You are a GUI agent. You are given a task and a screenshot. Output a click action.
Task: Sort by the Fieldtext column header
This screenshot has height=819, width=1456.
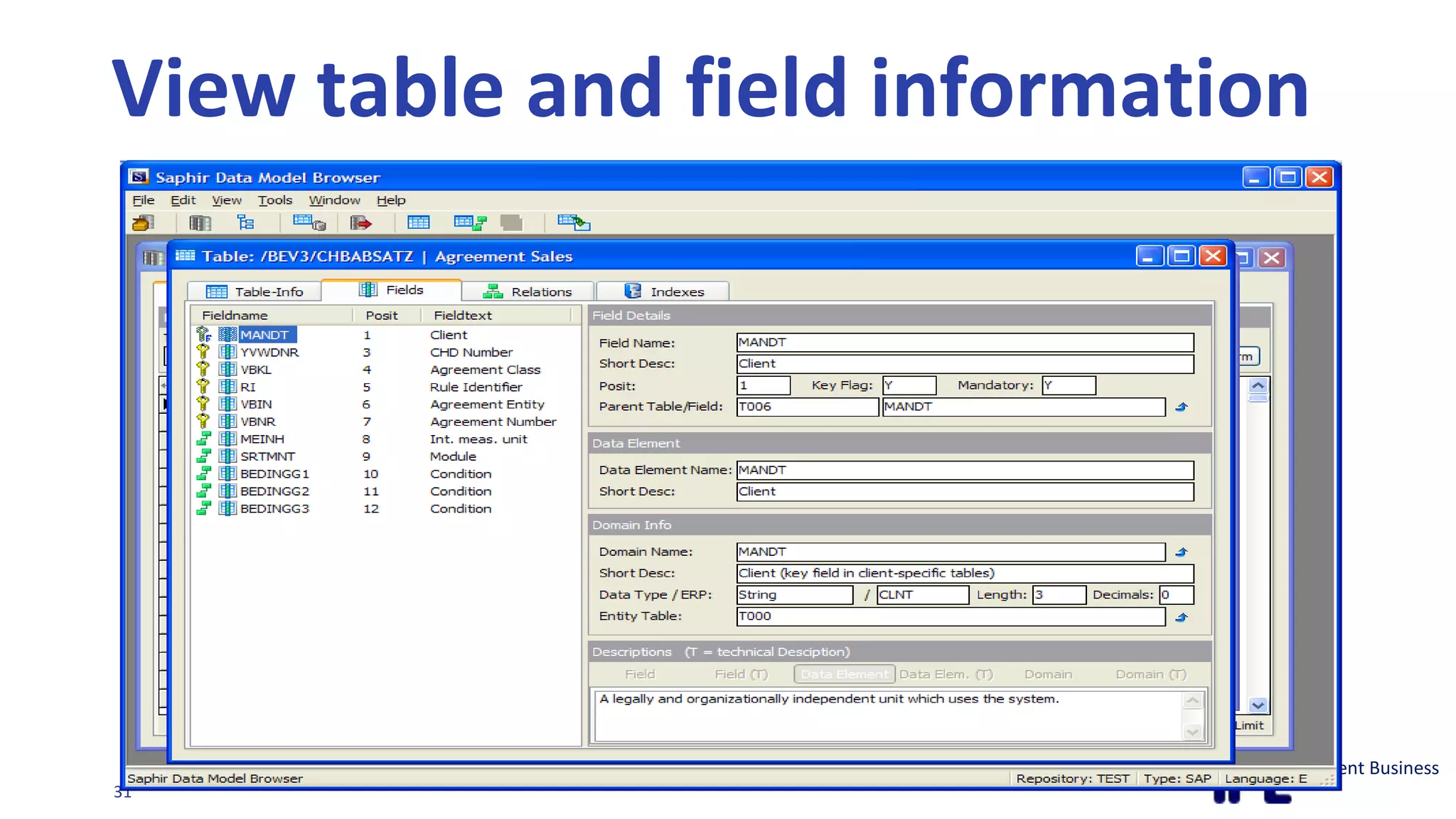pyautogui.click(x=496, y=316)
